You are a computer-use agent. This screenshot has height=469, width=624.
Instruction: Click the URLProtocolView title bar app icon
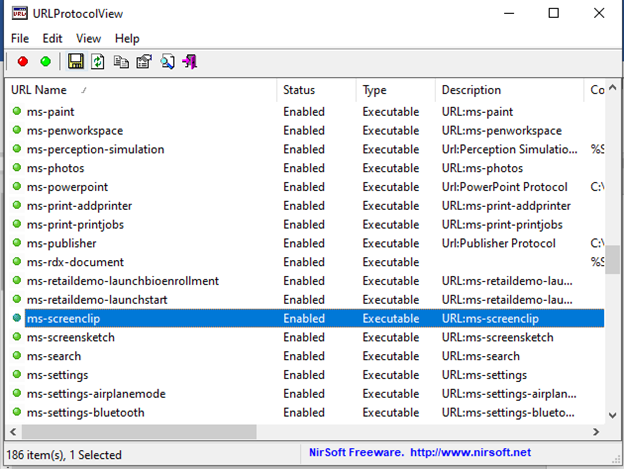[20, 13]
